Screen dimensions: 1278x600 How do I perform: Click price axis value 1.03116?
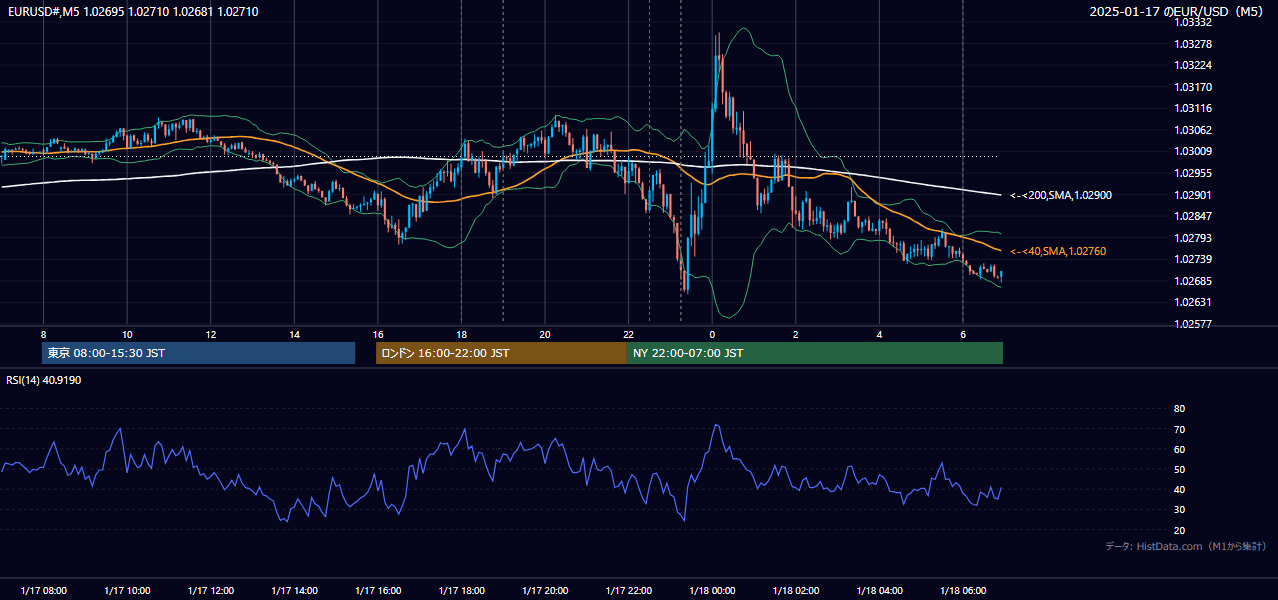(x=1192, y=108)
